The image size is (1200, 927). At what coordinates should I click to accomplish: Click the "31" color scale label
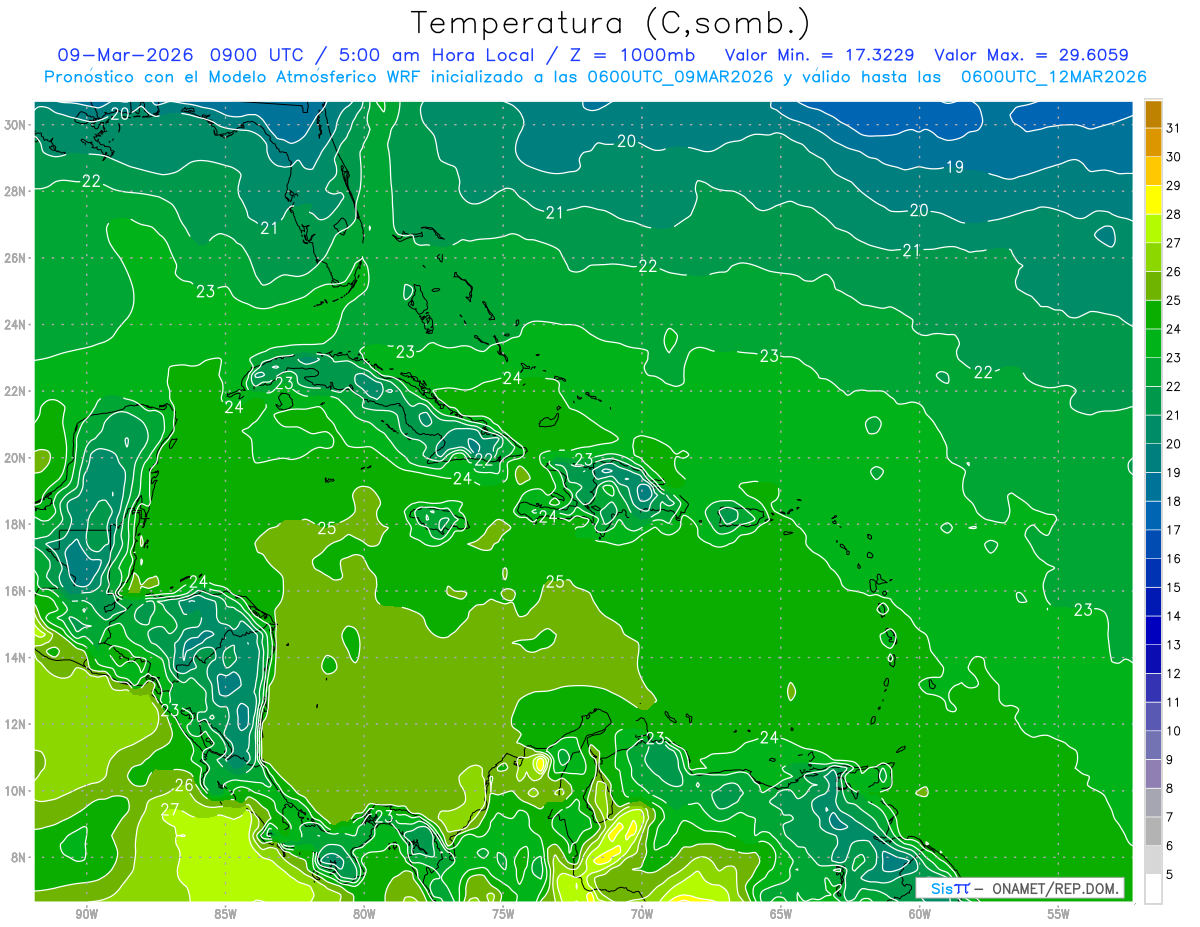(x=1174, y=128)
